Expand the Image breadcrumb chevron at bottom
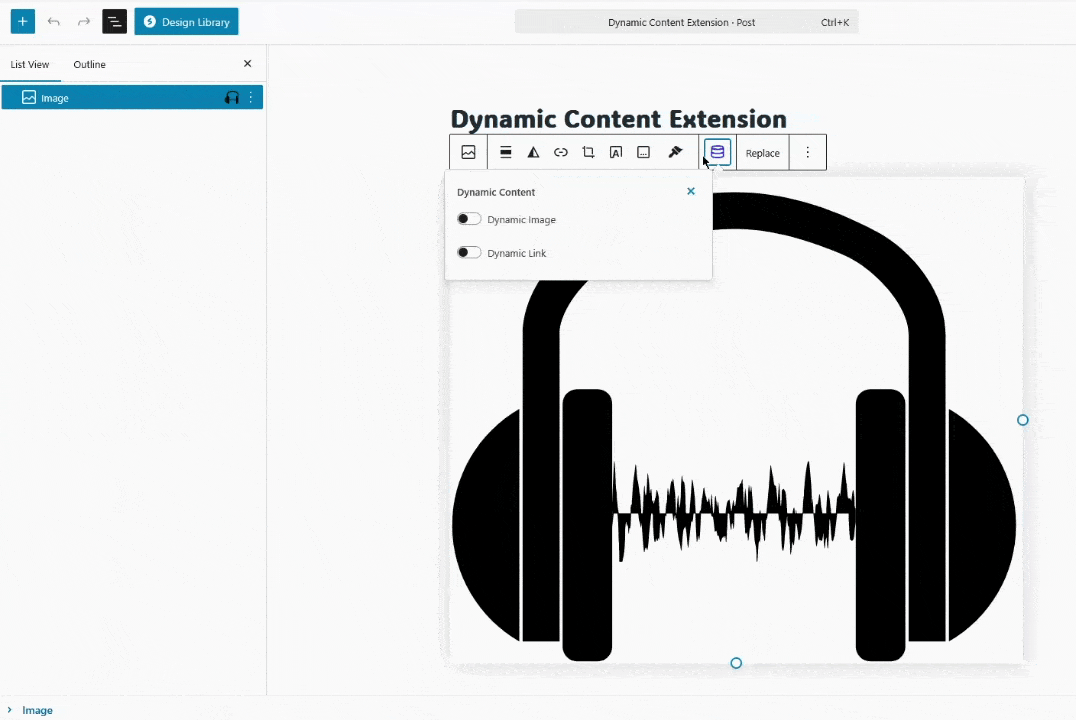1076x720 pixels. pos(10,710)
